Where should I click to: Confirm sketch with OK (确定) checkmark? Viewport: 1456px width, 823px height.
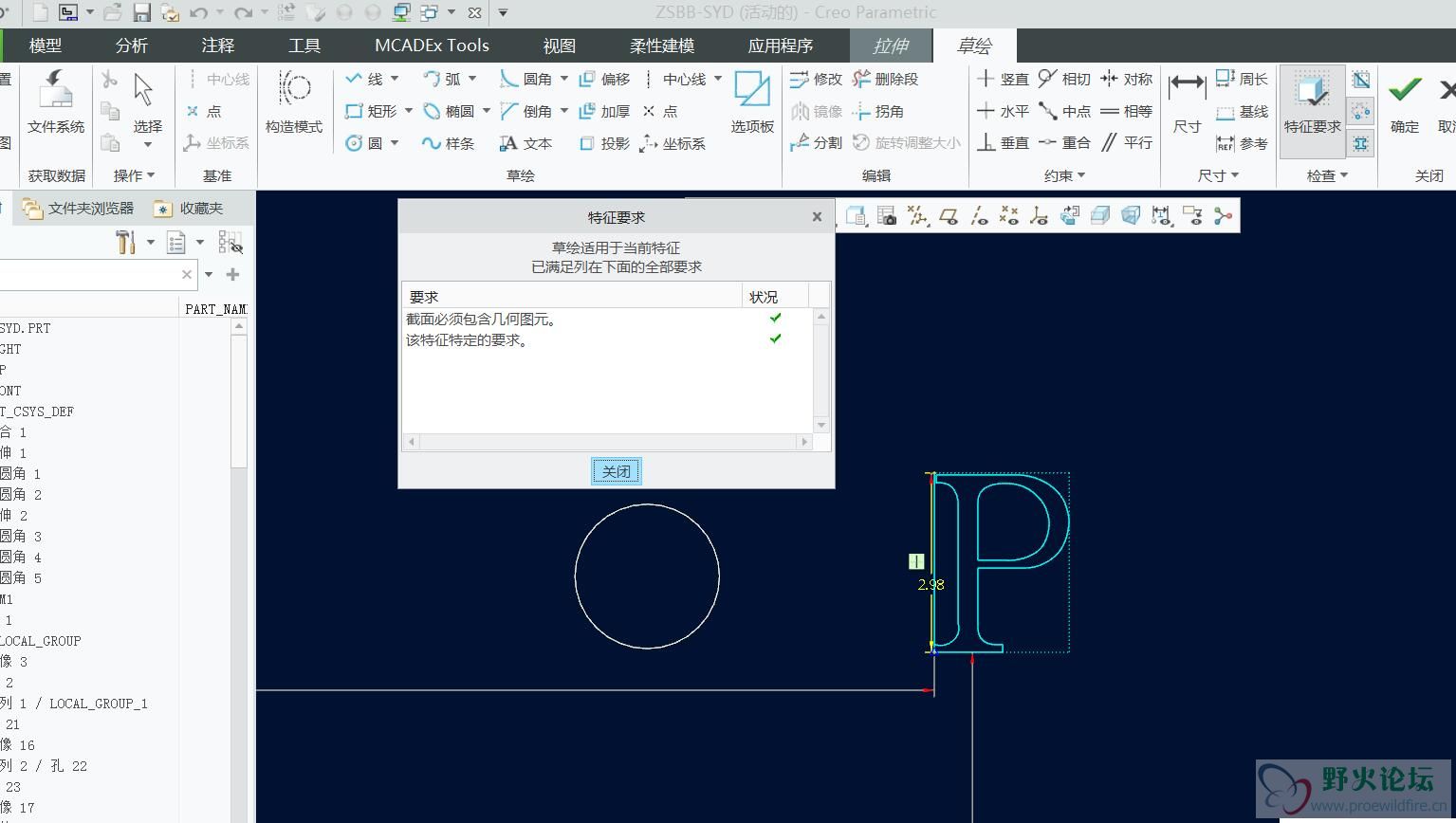[1405, 101]
